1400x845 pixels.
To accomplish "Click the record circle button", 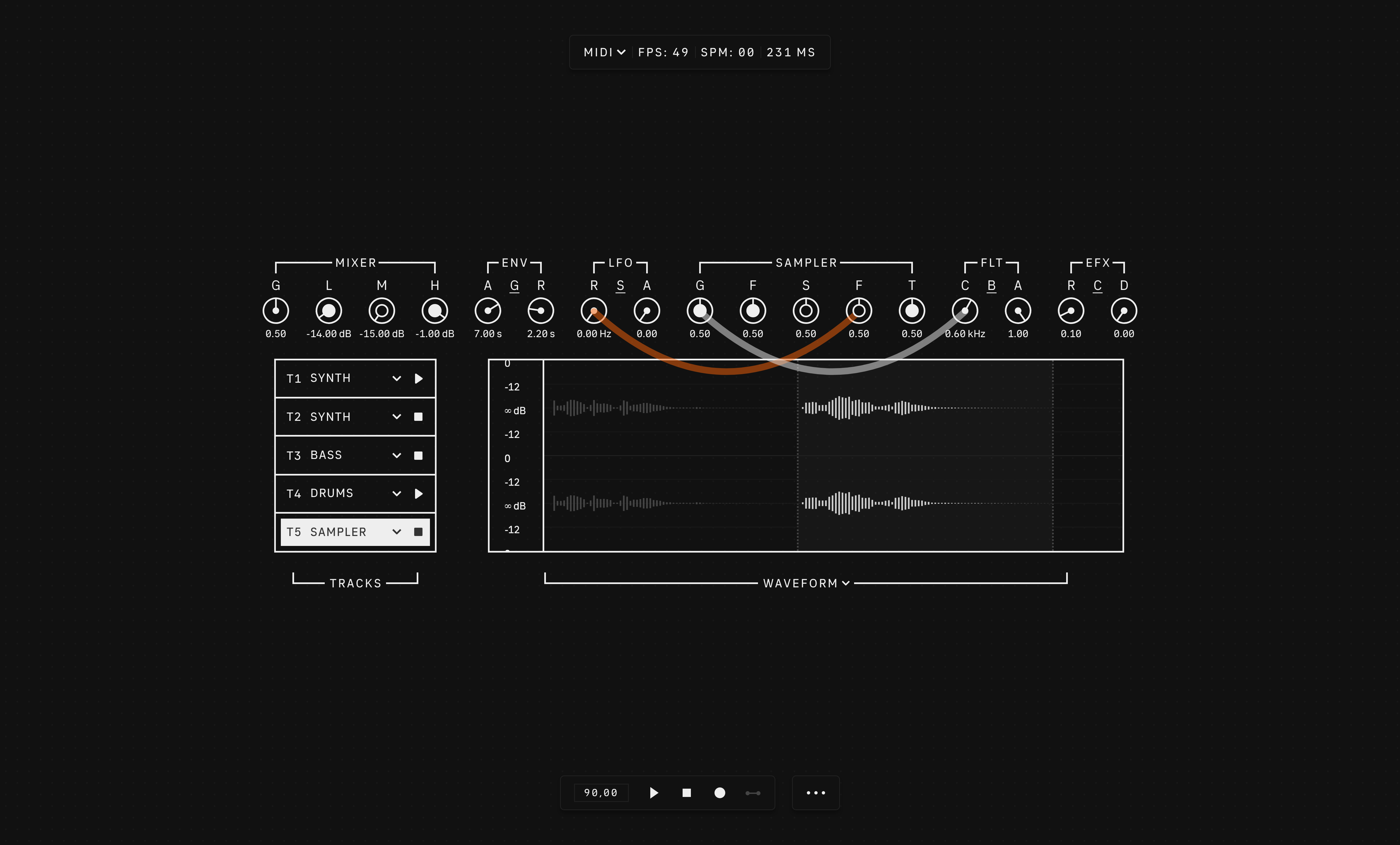I will pos(719,793).
